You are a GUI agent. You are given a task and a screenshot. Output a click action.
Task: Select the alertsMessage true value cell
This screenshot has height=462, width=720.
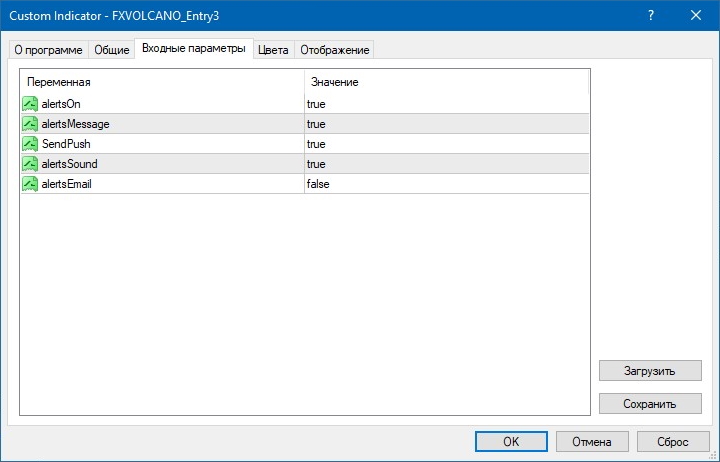click(x=446, y=124)
